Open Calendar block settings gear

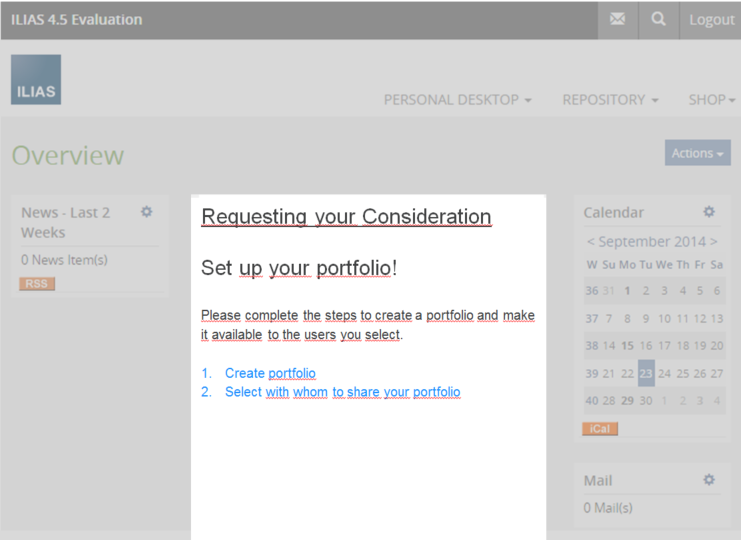coord(709,212)
